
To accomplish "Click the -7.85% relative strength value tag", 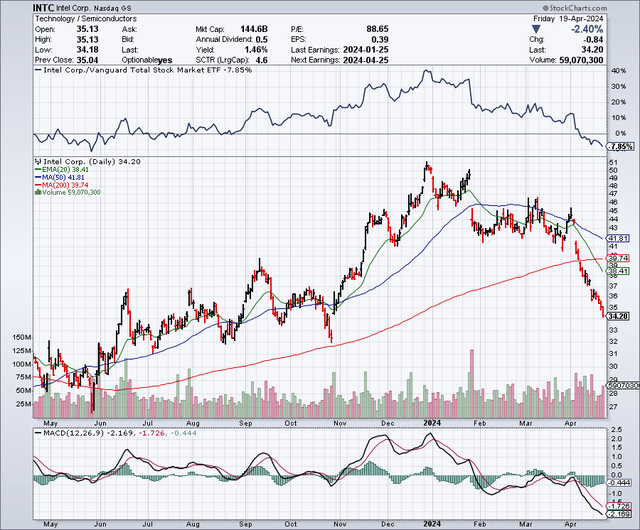I will click(x=621, y=146).
